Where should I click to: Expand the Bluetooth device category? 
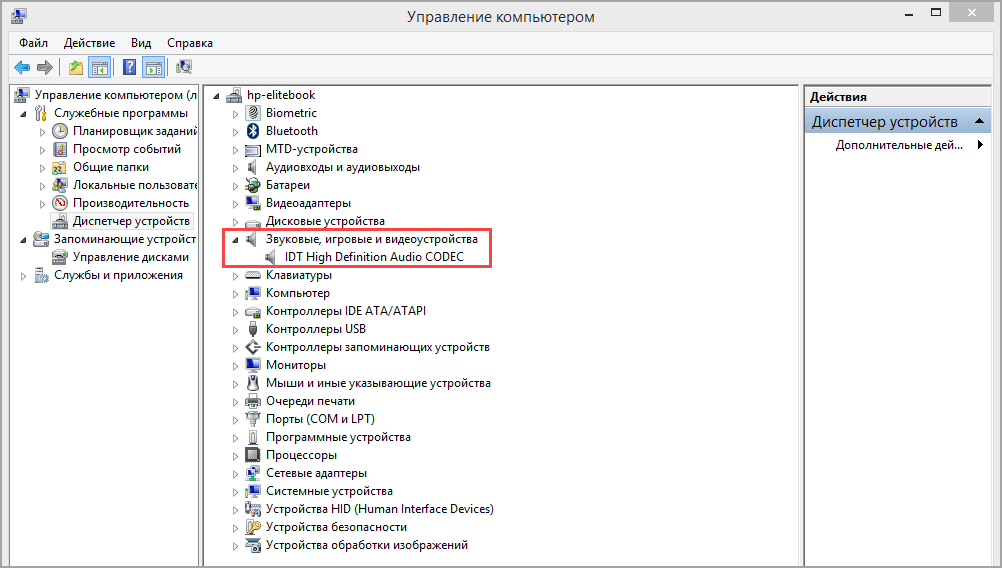[236, 131]
